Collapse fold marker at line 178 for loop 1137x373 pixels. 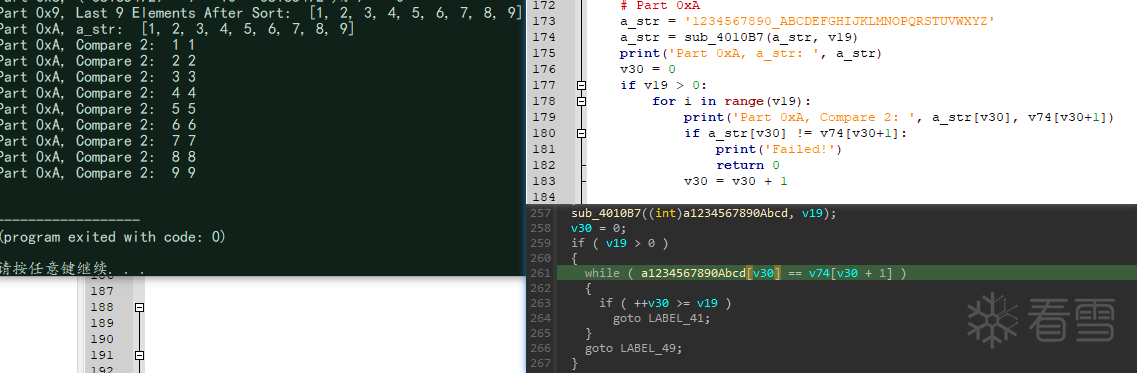click(581, 102)
